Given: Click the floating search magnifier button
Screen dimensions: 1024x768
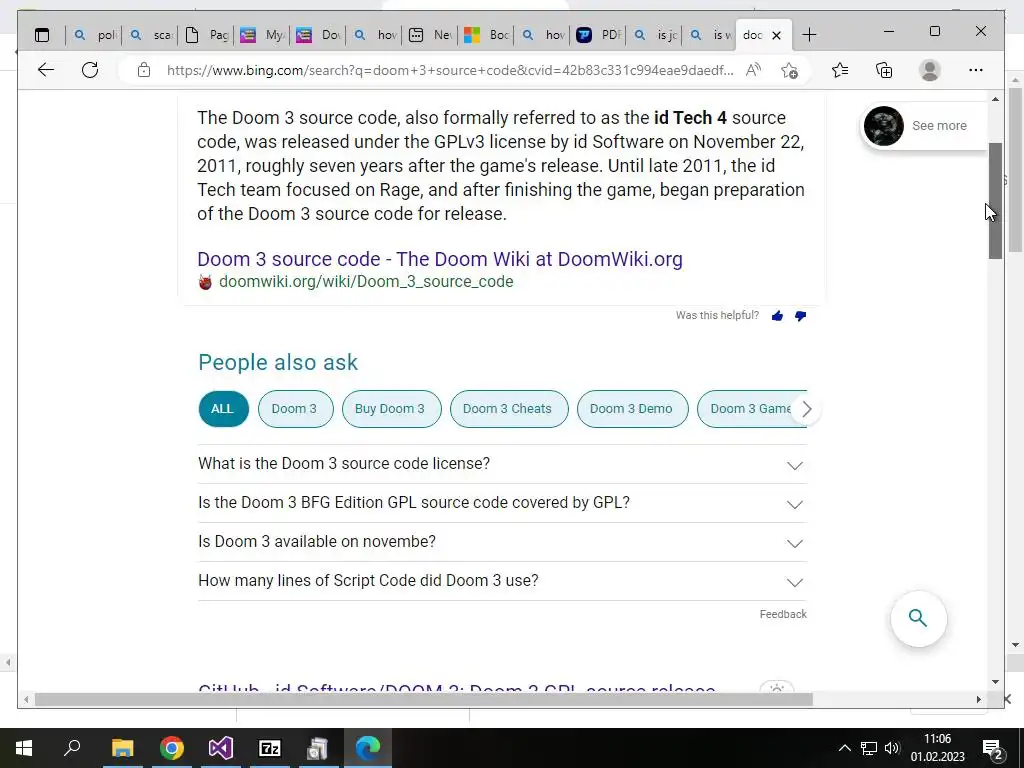Looking at the screenshot, I should click(x=918, y=618).
